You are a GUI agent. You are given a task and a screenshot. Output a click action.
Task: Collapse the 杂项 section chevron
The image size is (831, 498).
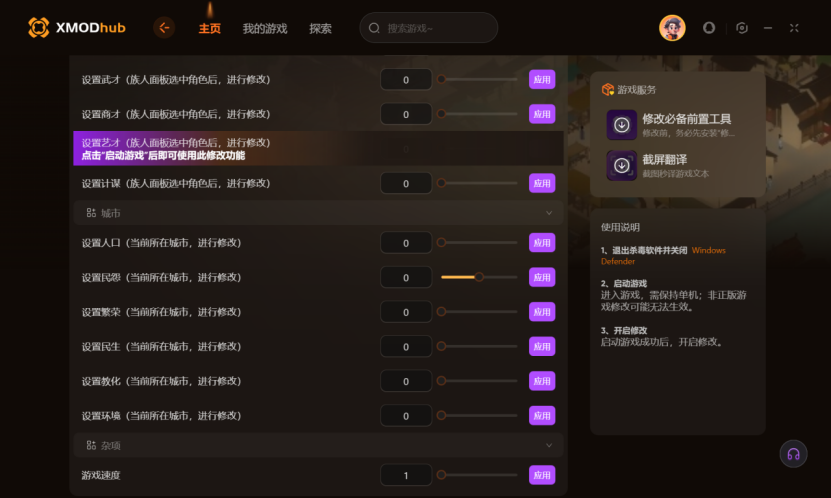pos(549,446)
